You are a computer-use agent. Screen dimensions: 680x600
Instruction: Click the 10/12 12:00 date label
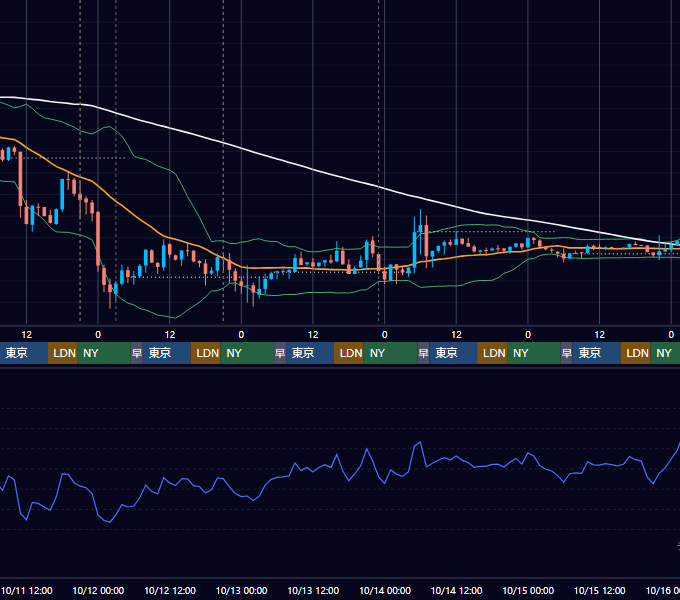click(170, 590)
